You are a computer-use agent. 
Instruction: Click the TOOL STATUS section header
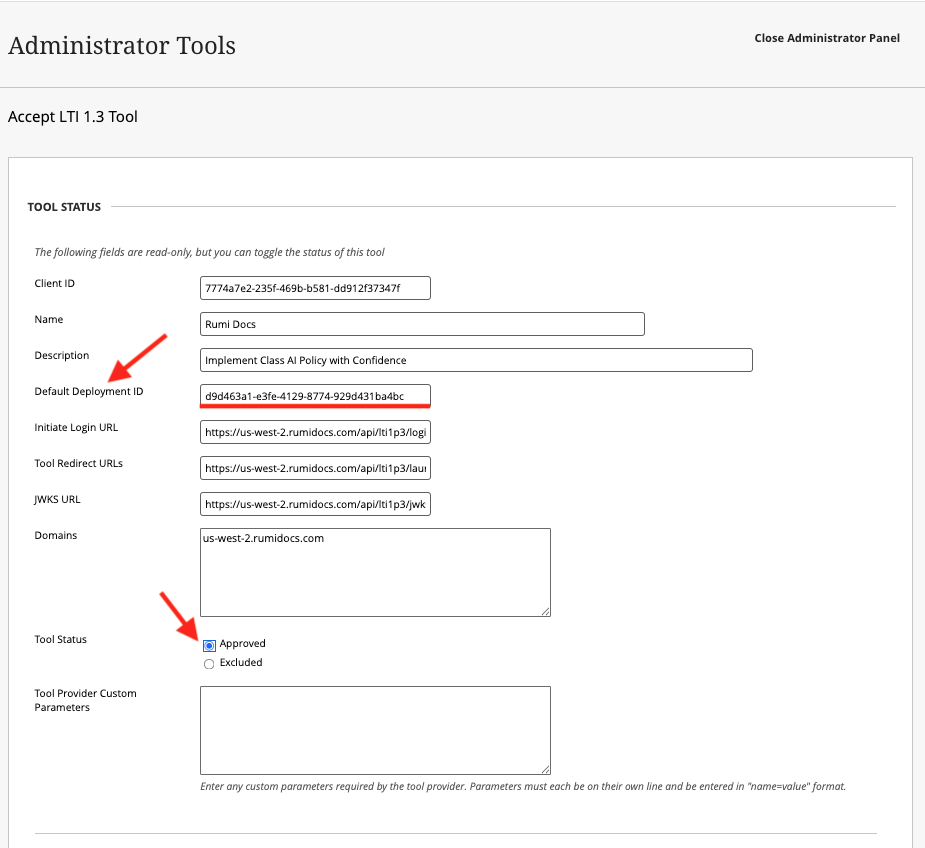[64, 207]
